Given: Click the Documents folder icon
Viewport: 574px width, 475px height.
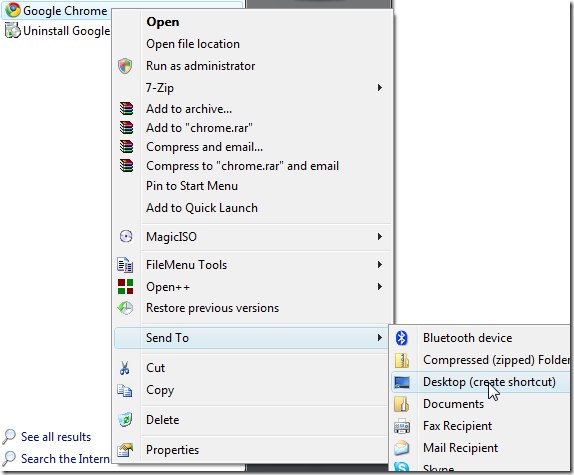Looking at the screenshot, I should pos(402,404).
